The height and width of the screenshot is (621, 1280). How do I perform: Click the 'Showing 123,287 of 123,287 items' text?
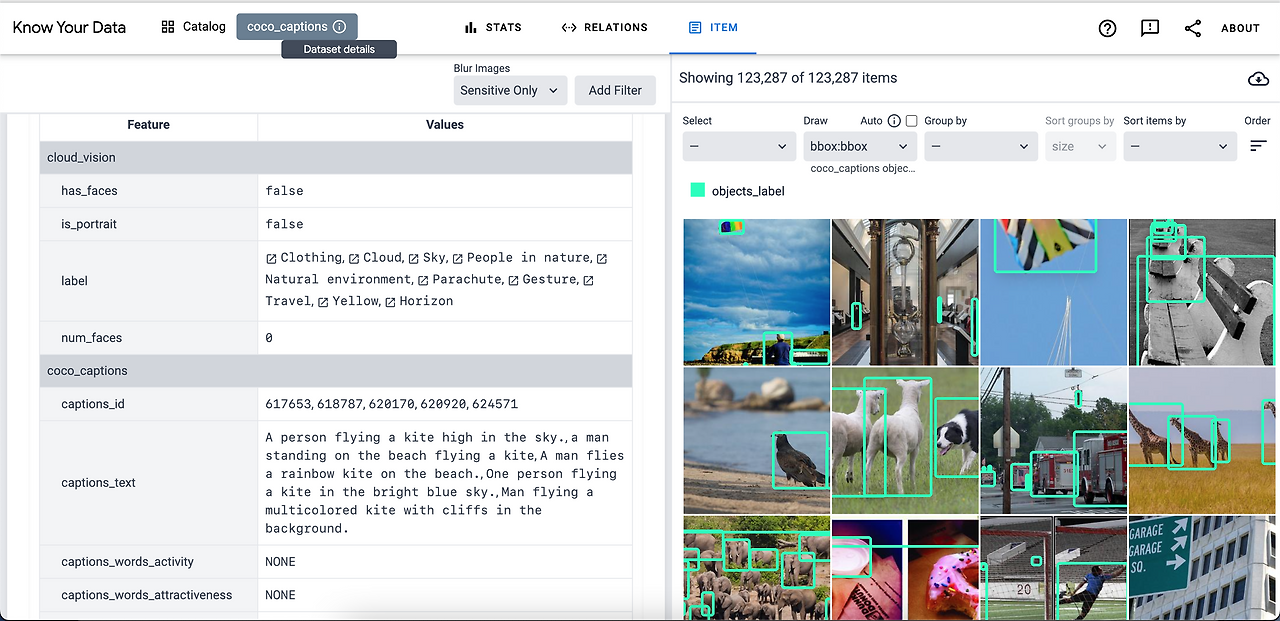[788, 78]
